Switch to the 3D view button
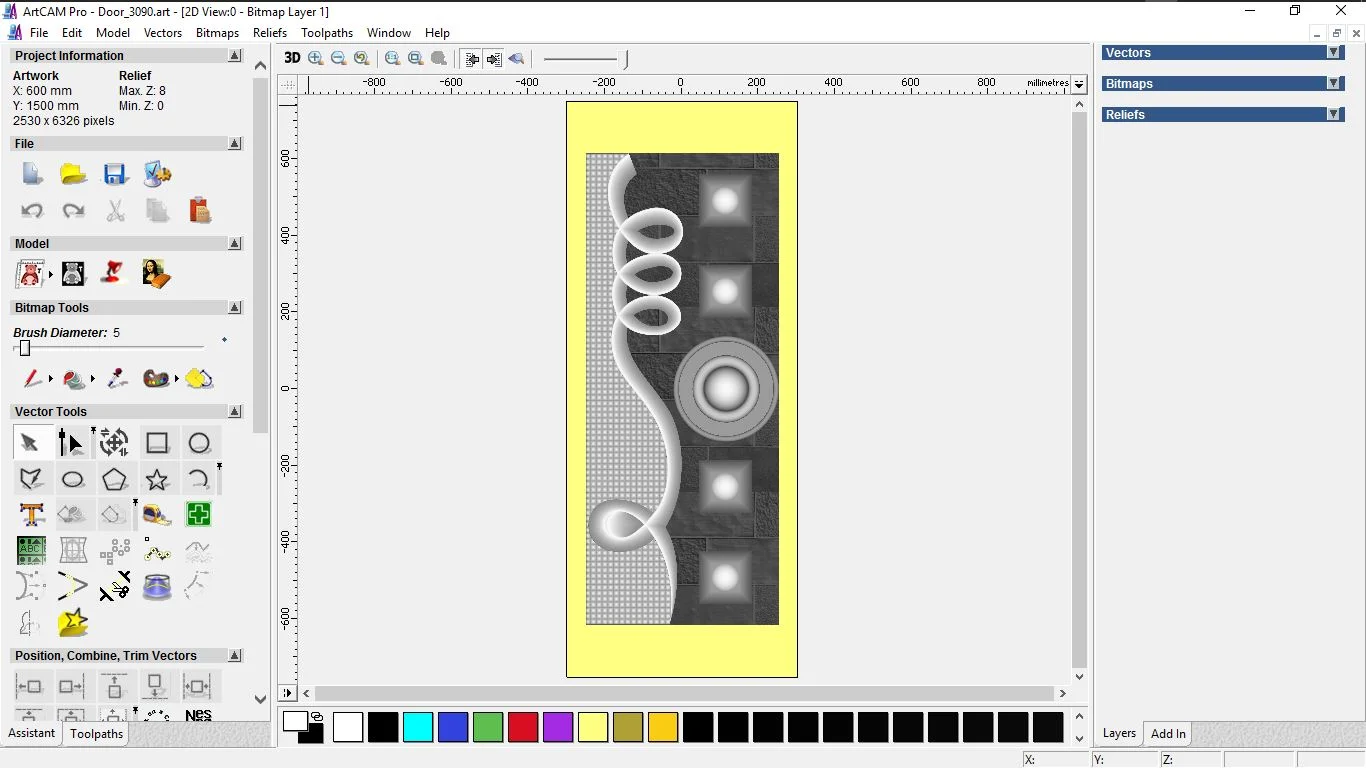The width and height of the screenshot is (1366, 768). (291, 59)
